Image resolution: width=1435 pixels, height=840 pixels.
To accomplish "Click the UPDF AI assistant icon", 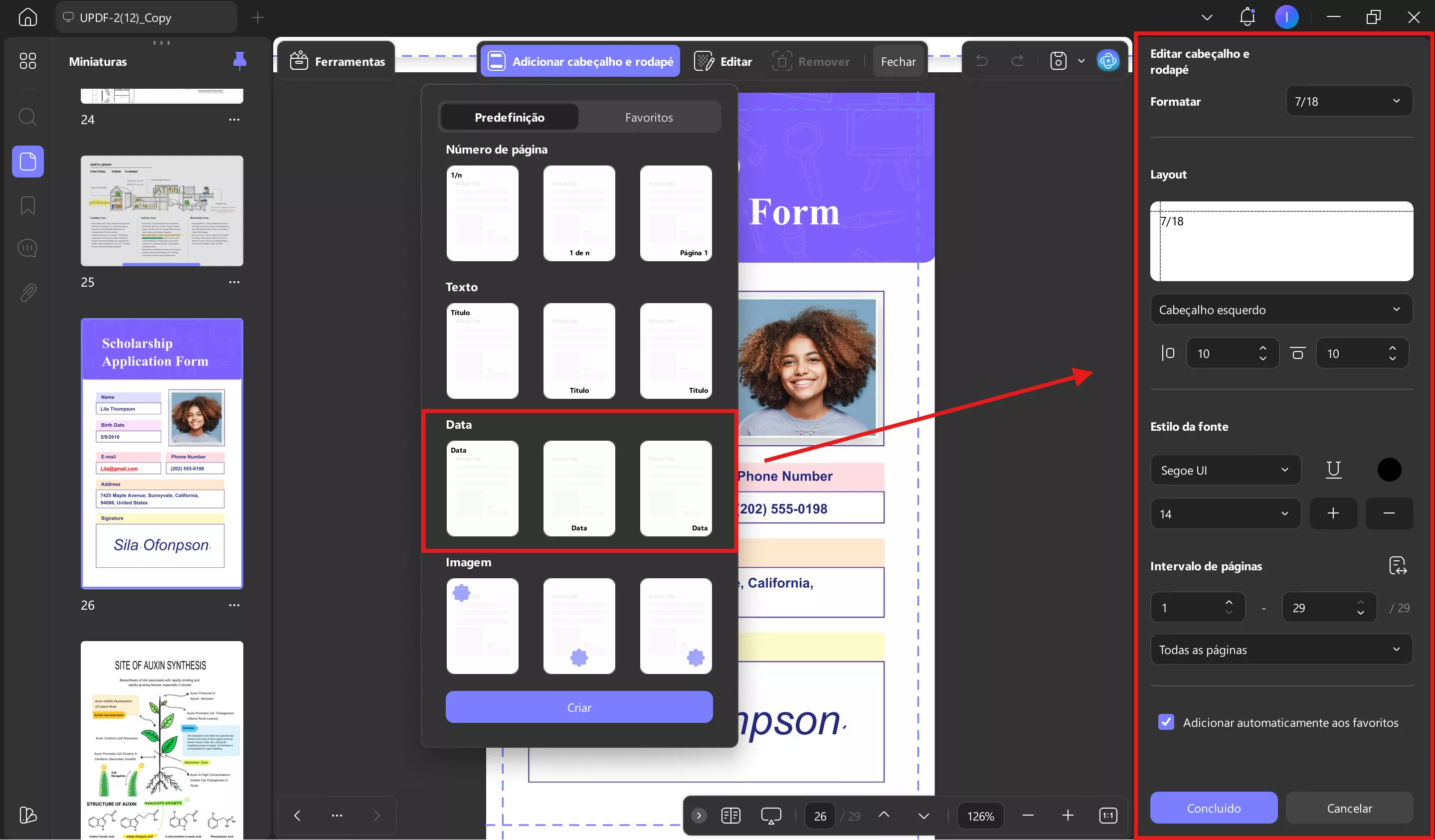I will (1107, 60).
